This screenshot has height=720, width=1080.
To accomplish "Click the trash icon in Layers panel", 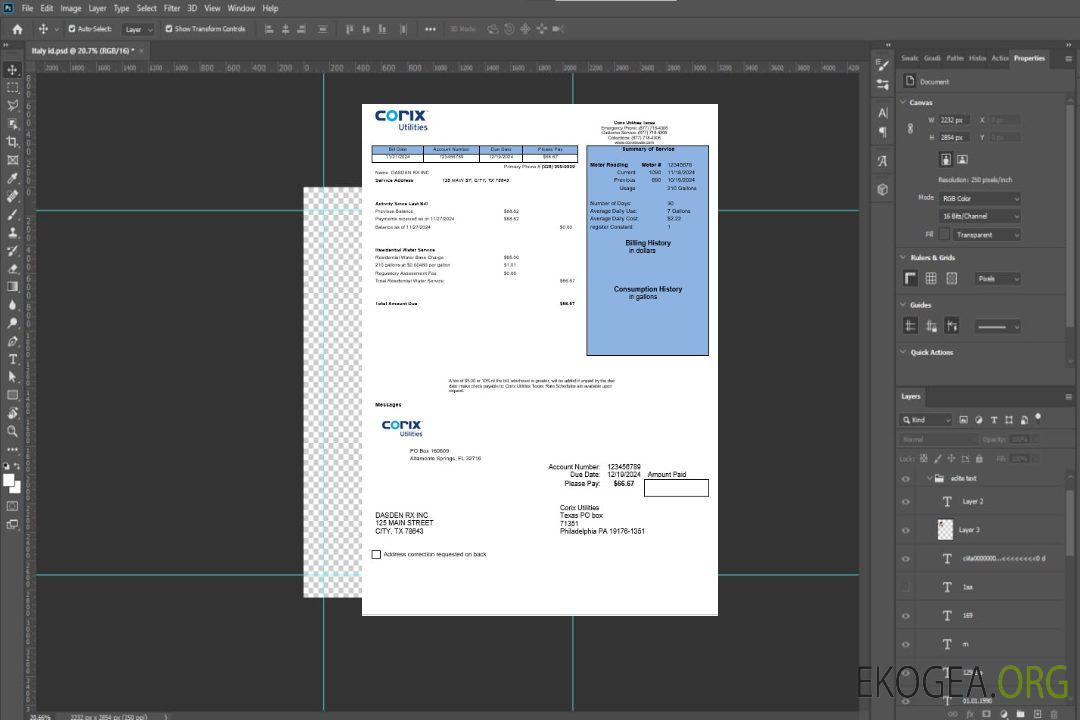I will click(1054, 714).
